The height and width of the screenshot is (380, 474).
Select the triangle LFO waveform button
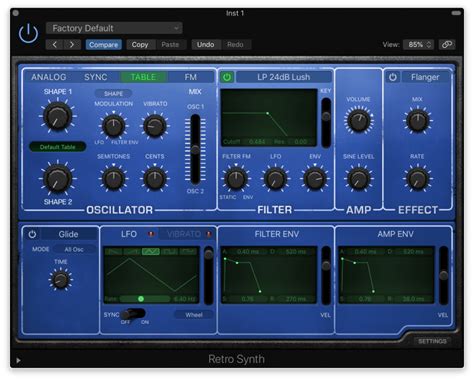coord(151,252)
